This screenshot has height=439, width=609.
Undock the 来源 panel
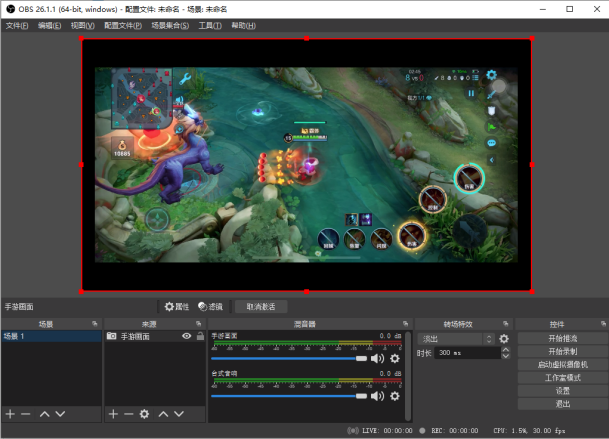(x=198, y=324)
